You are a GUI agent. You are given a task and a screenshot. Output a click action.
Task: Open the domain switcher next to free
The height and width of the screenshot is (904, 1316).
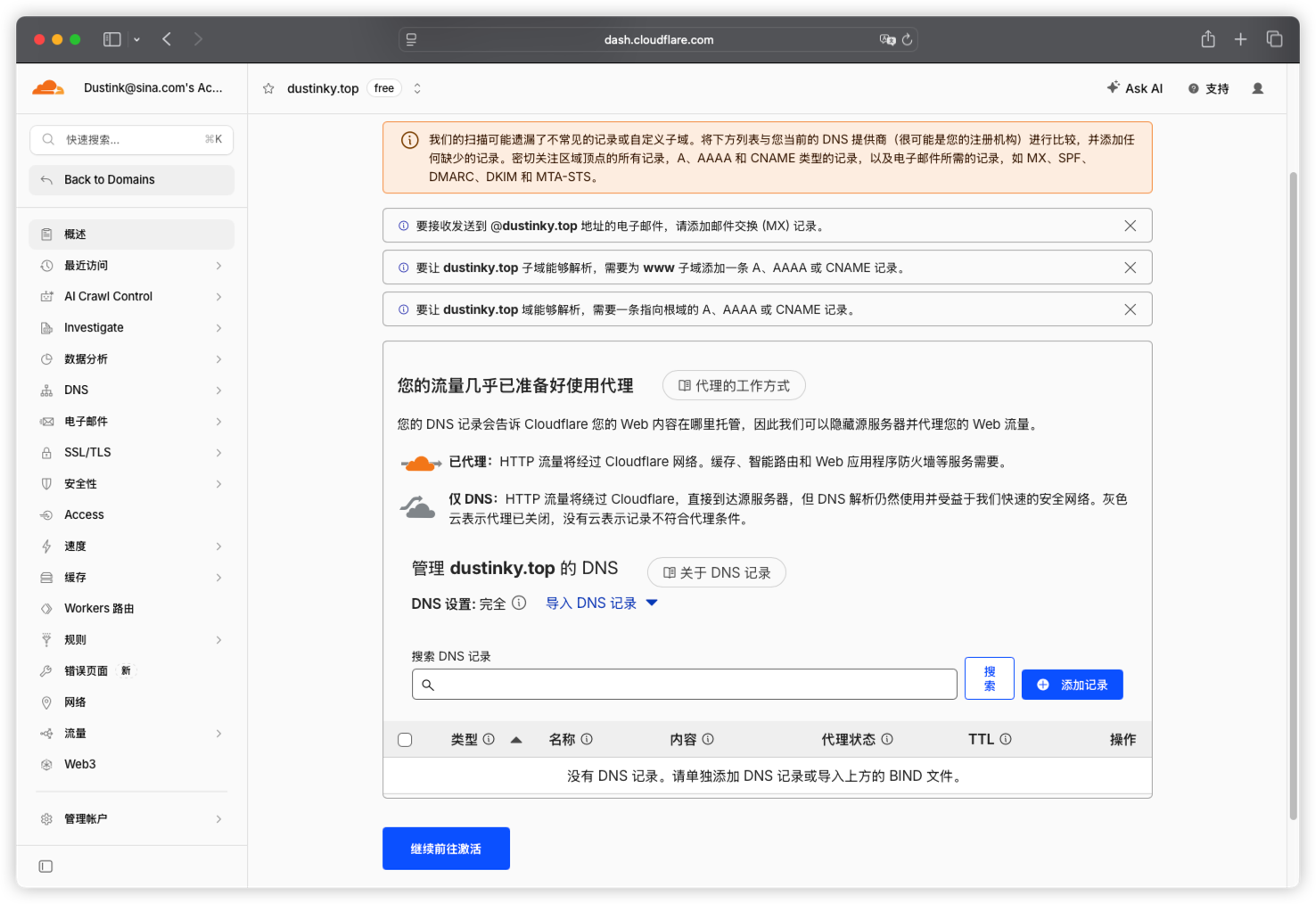(x=416, y=88)
